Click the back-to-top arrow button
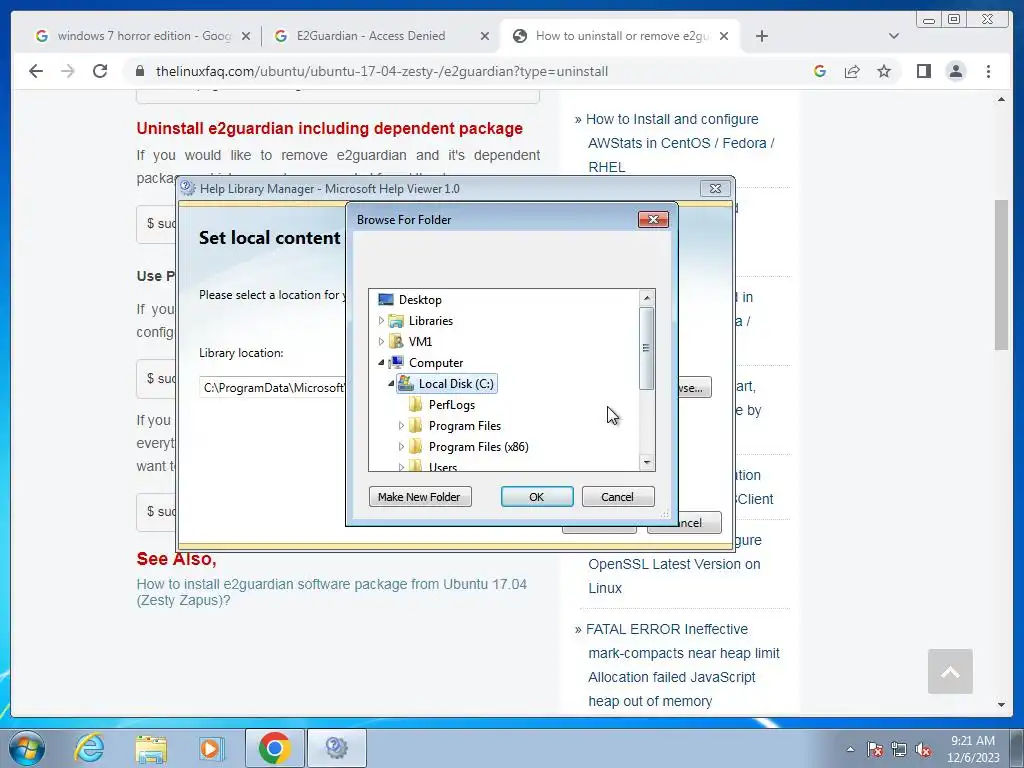 (x=950, y=671)
